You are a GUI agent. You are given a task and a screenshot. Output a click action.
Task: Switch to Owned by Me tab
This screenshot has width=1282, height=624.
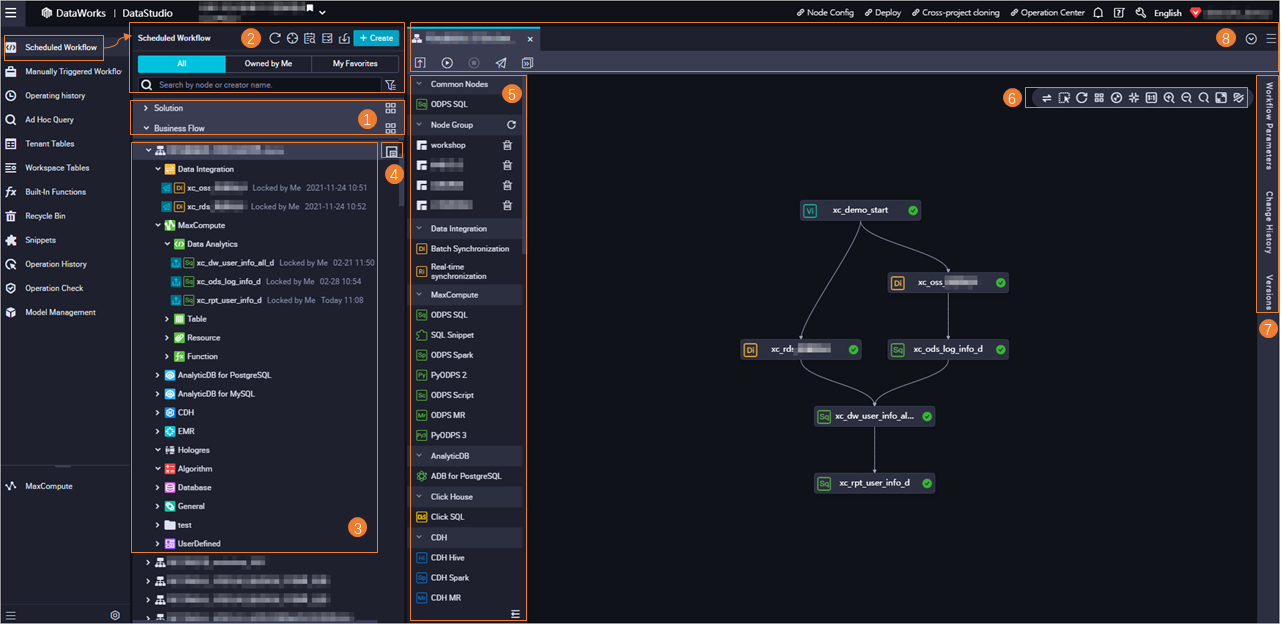[268, 63]
